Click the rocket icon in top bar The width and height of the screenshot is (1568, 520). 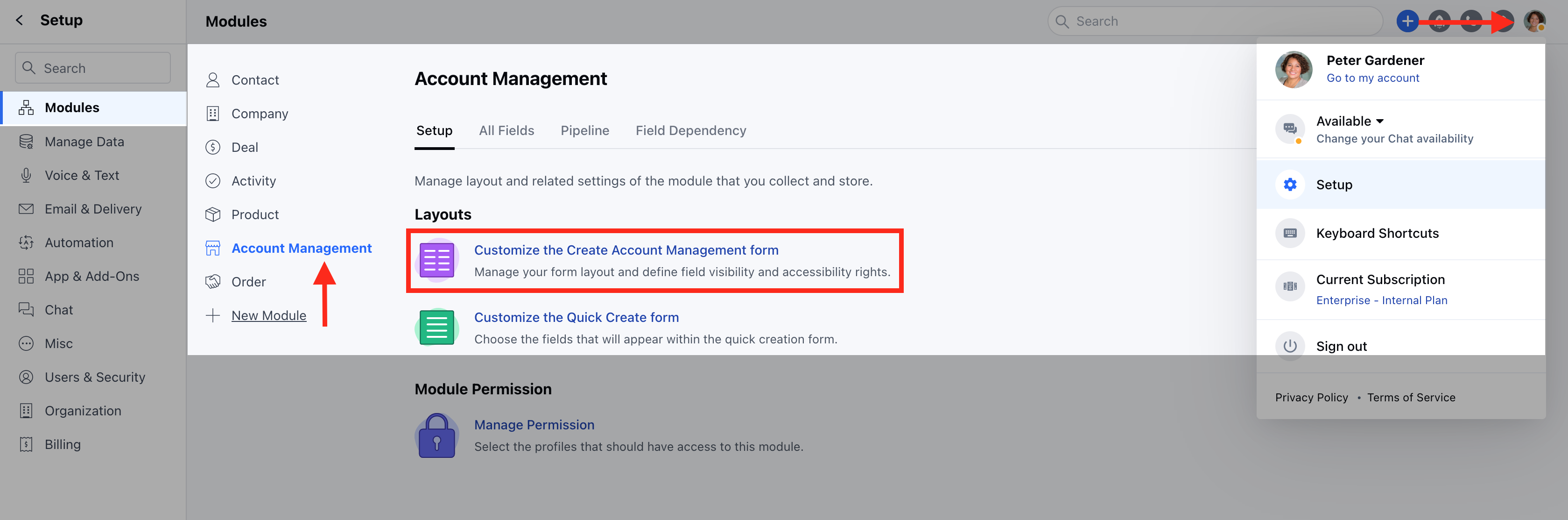1439,21
